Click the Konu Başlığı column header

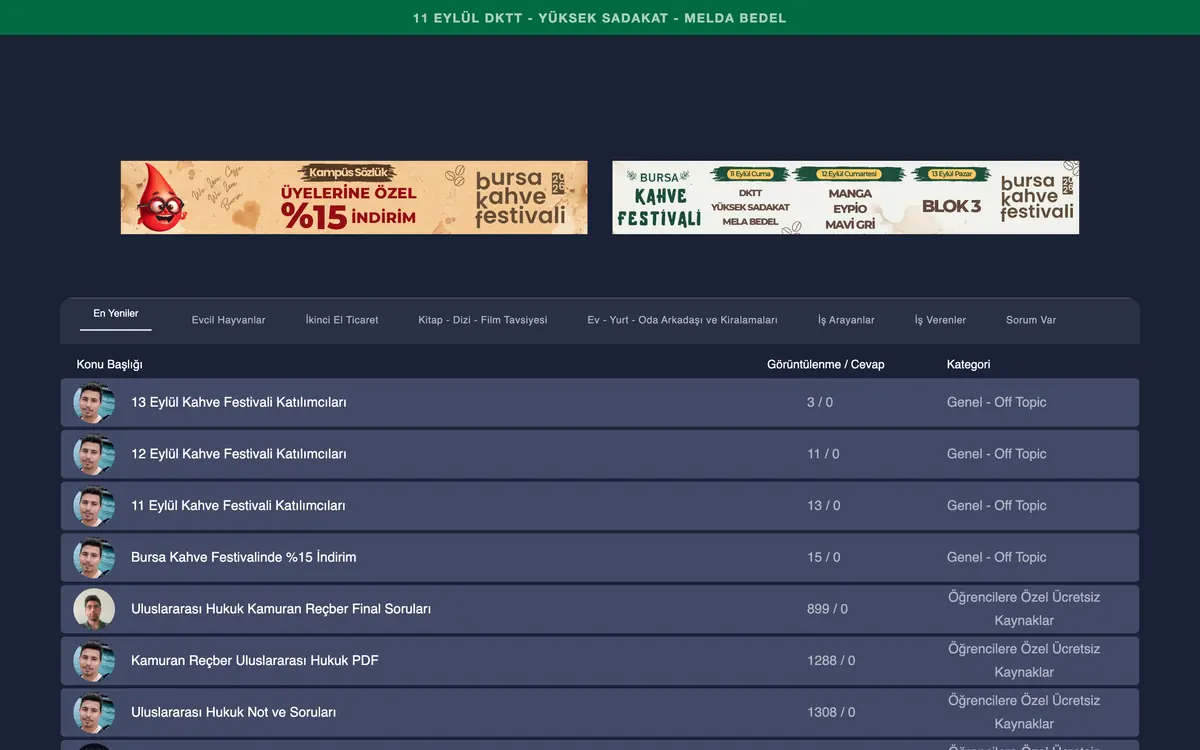point(110,364)
